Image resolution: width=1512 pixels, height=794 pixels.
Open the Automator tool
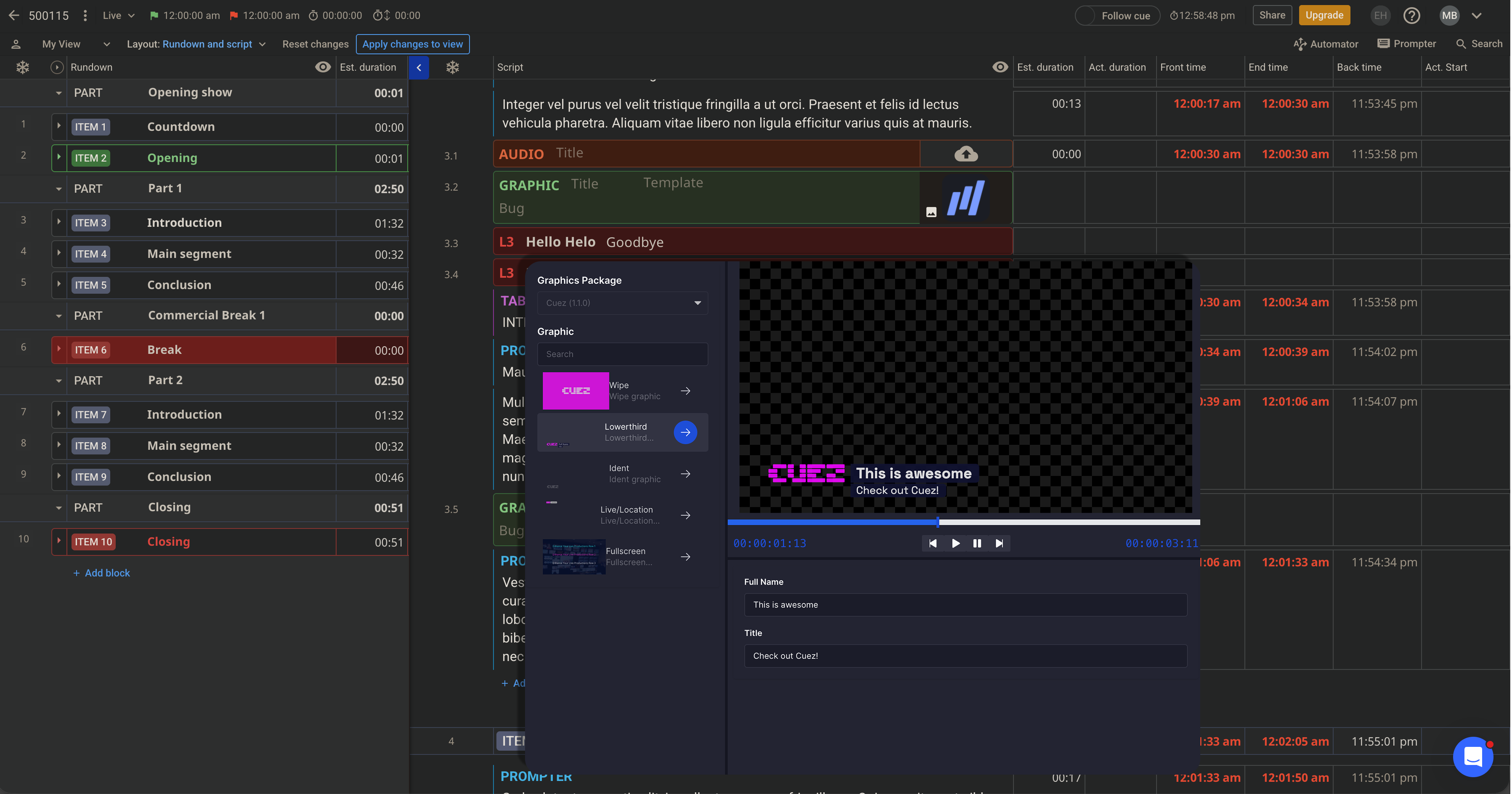tap(1326, 44)
